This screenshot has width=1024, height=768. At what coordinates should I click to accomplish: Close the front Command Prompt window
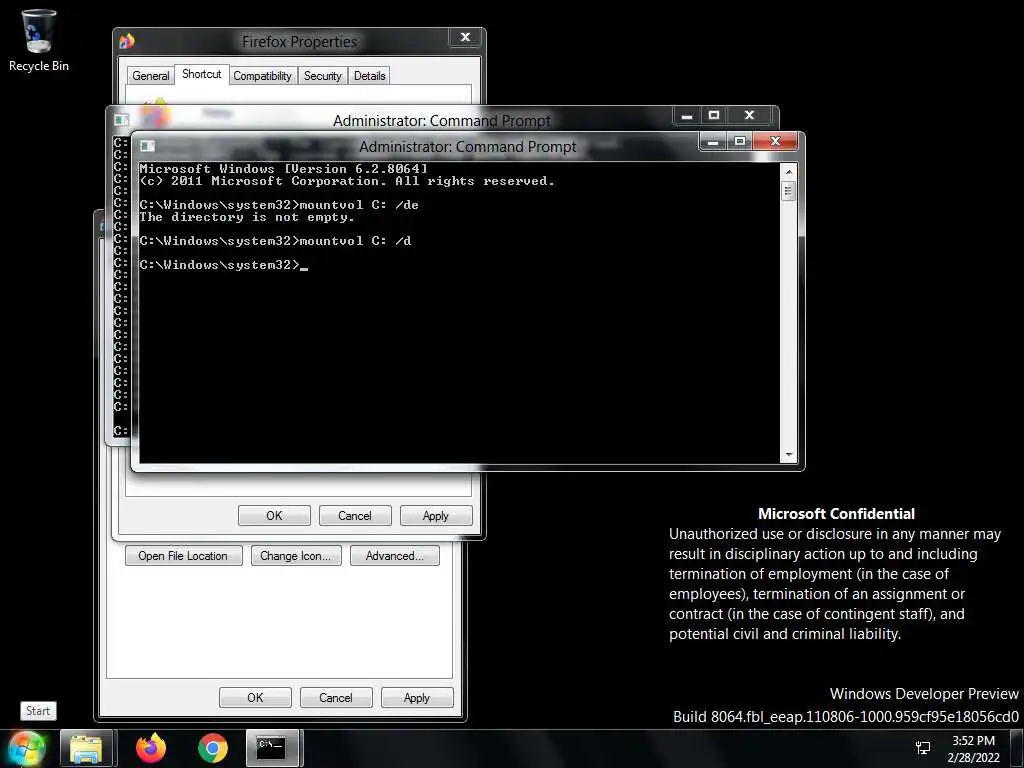(775, 141)
